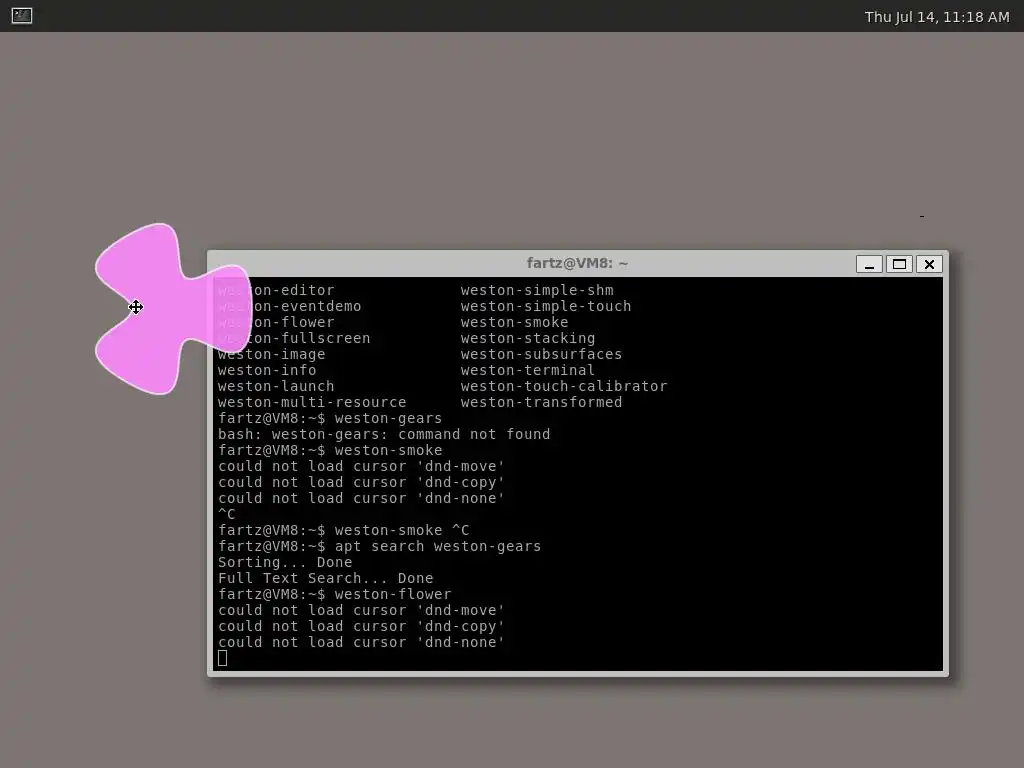Click the partially covered '-fullscreen' listing entry
1024x768 pixels.
pos(294,338)
